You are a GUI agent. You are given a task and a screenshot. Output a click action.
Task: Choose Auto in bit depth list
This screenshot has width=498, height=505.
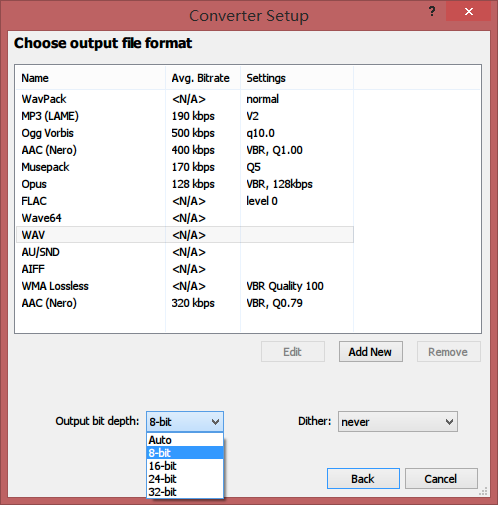coord(185,440)
